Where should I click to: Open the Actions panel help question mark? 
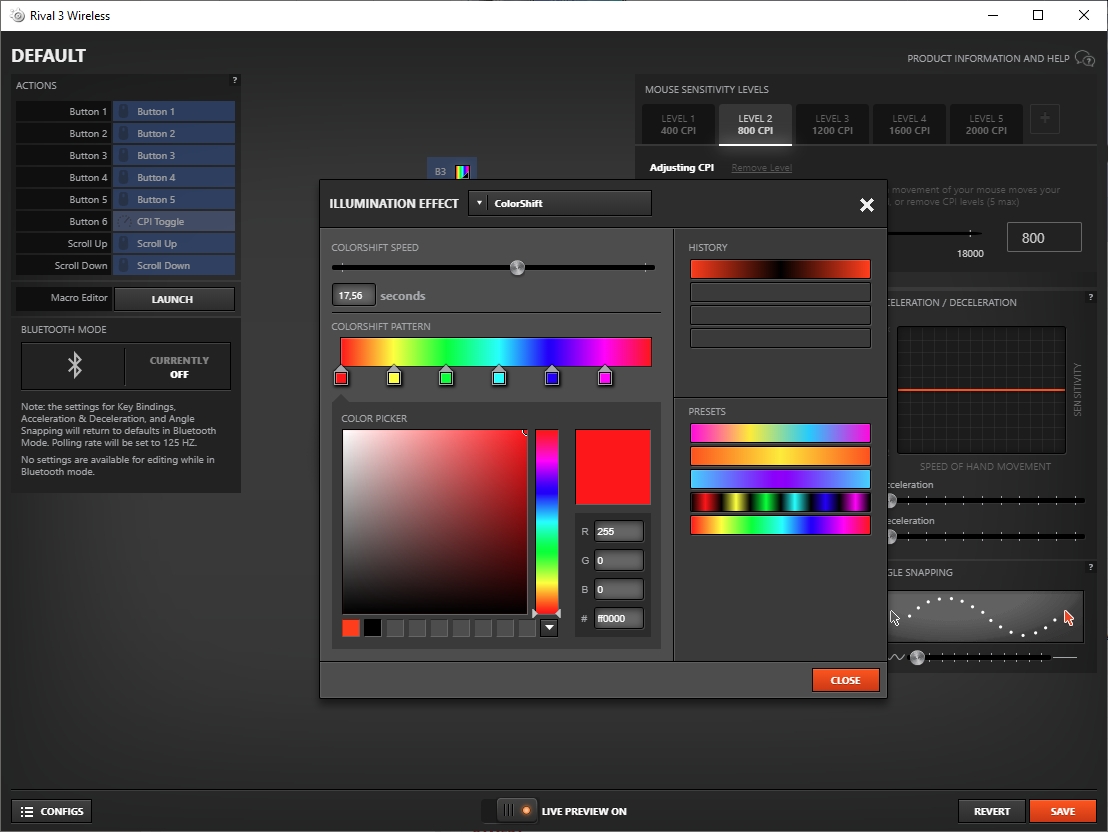point(235,80)
